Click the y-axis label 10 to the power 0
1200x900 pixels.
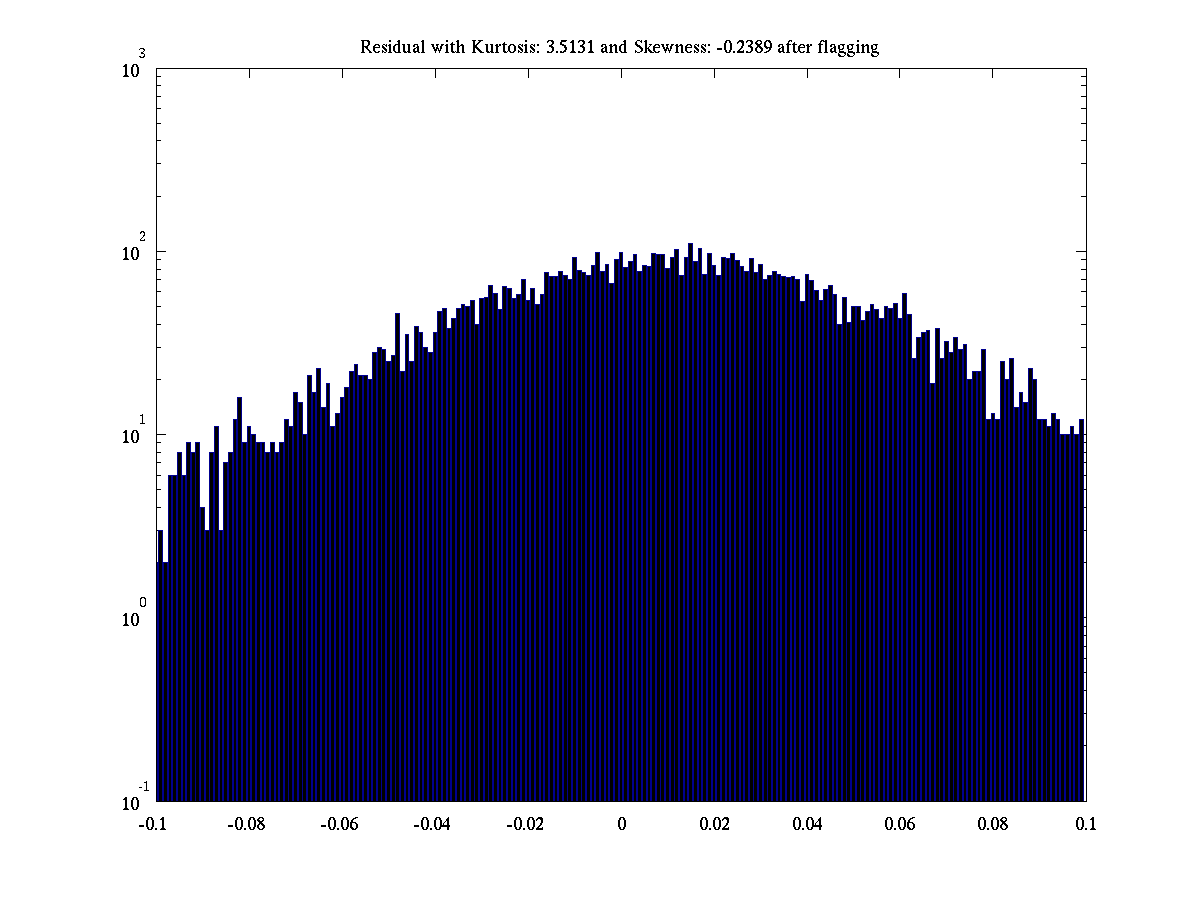pyautogui.click(x=135, y=615)
